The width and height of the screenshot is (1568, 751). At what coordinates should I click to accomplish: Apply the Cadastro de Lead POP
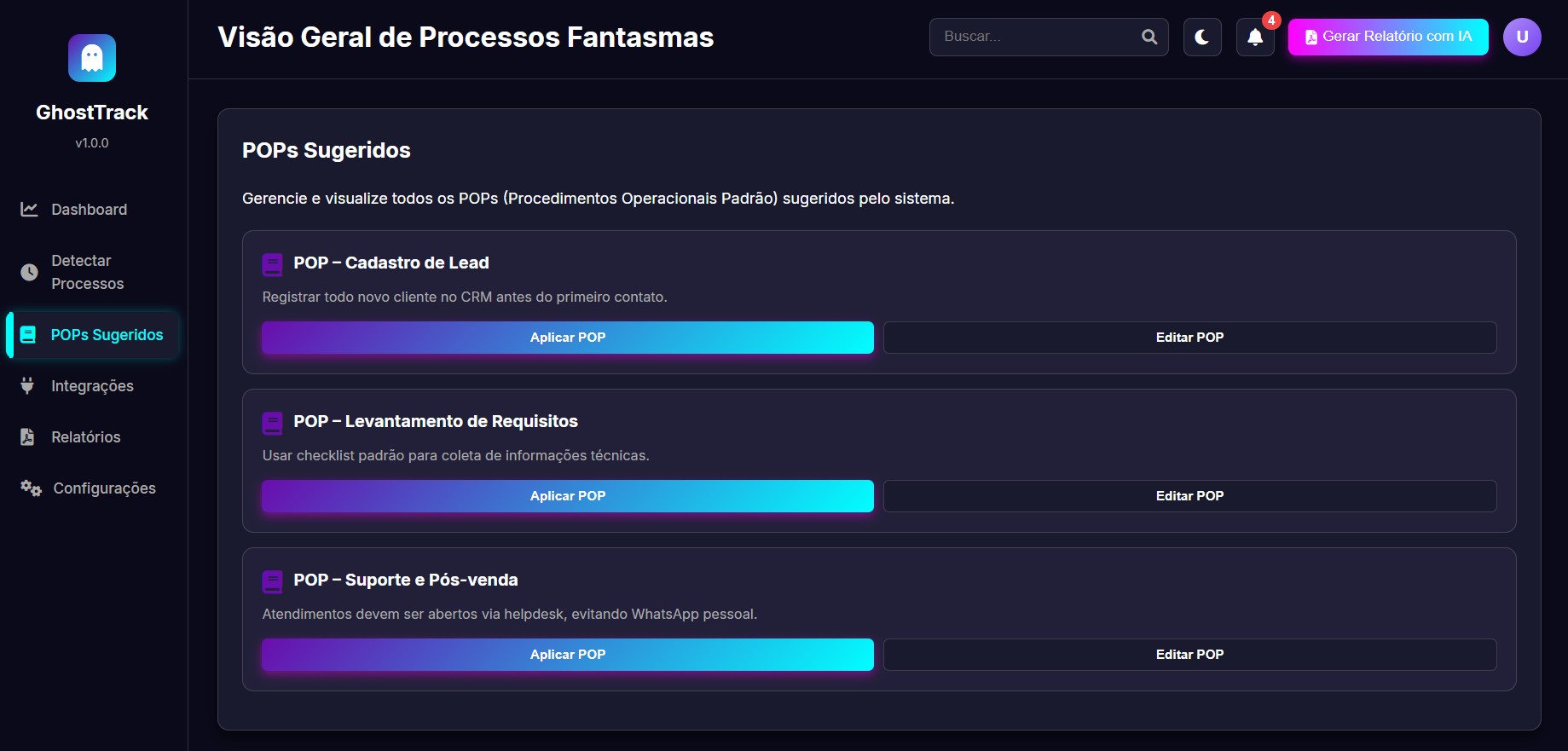pos(567,338)
